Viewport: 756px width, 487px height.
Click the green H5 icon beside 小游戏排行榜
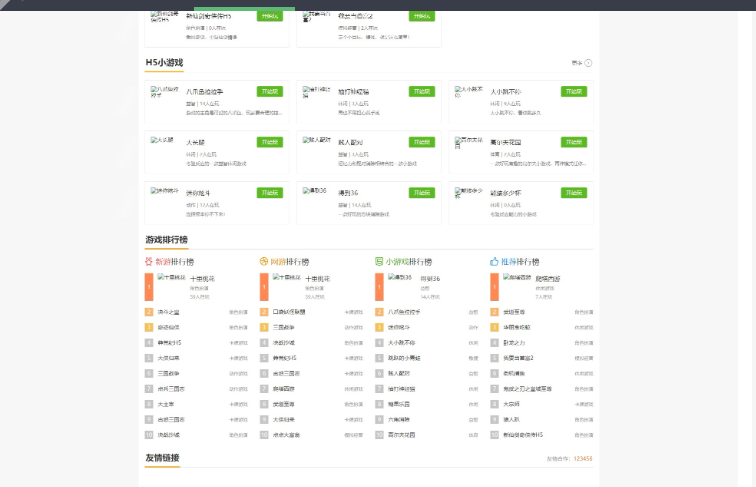pyautogui.click(x=379, y=261)
